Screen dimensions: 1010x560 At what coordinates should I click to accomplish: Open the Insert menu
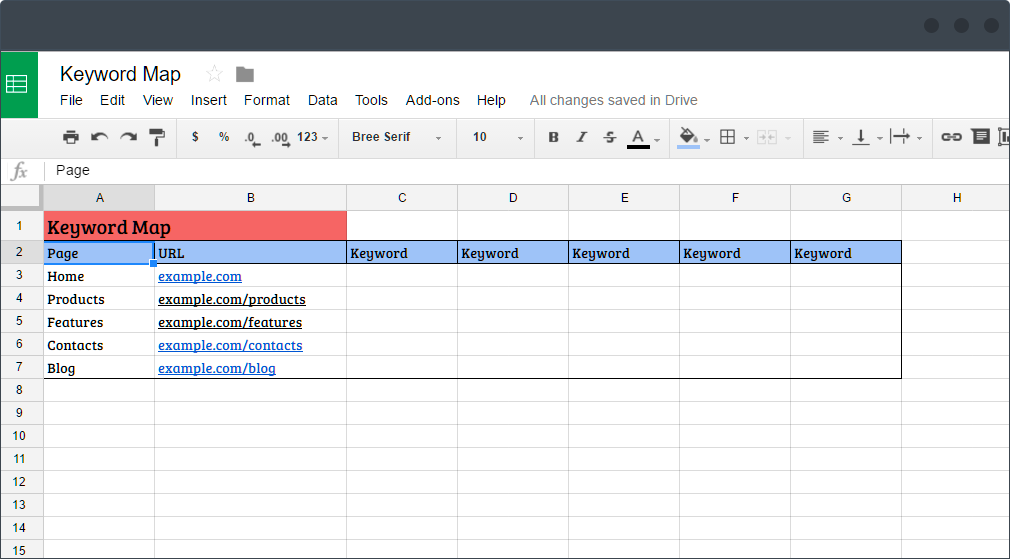pos(209,100)
